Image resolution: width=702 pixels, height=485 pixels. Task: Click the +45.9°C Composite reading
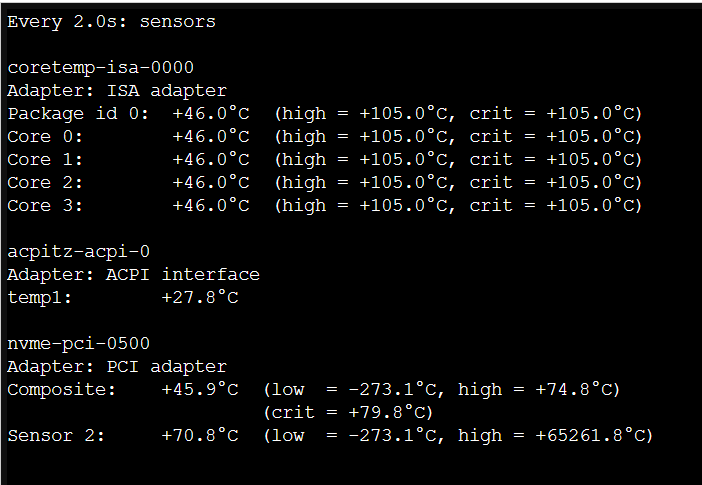click(200, 389)
